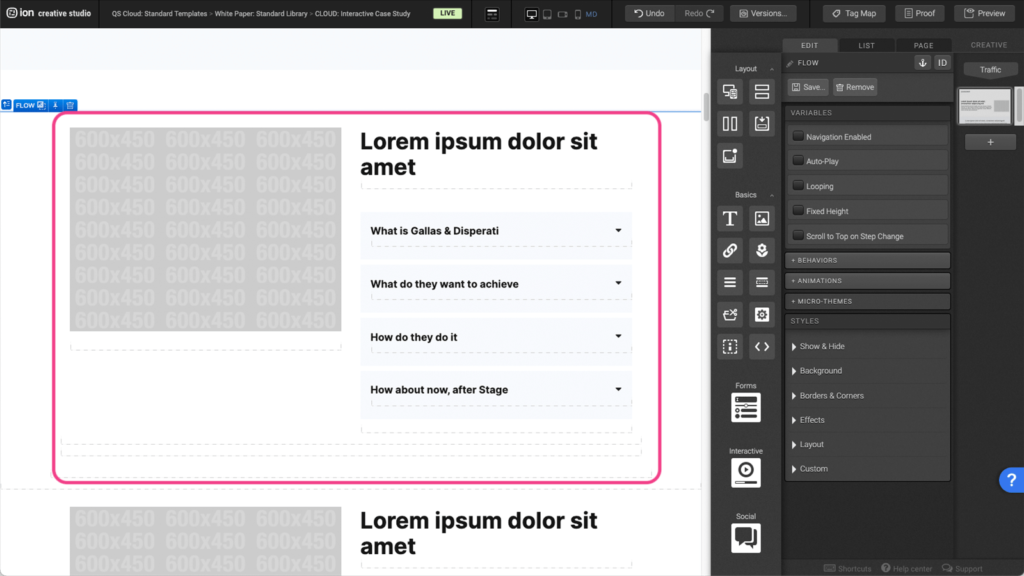Open the Forms element palette

(x=745, y=407)
